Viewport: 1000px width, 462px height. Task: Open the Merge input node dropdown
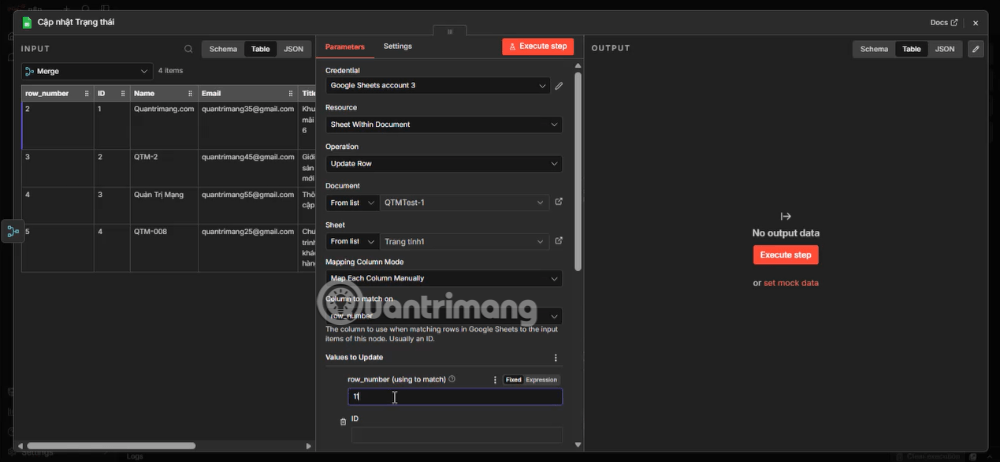coord(87,71)
